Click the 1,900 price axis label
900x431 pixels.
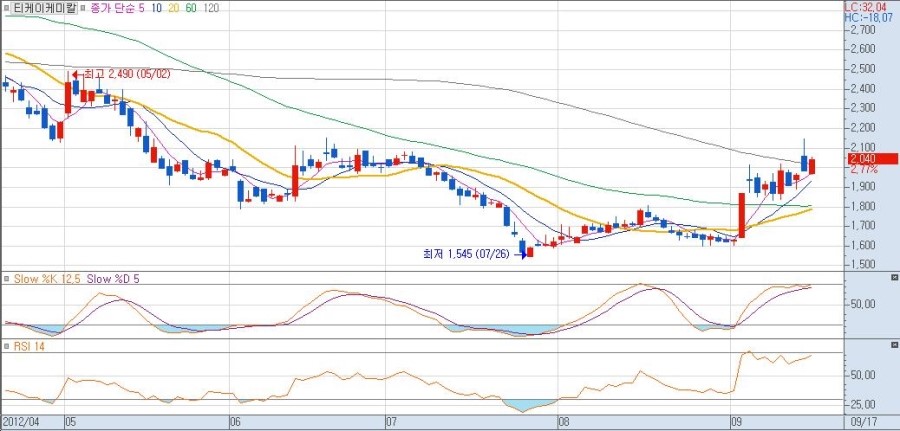point(863,187)
